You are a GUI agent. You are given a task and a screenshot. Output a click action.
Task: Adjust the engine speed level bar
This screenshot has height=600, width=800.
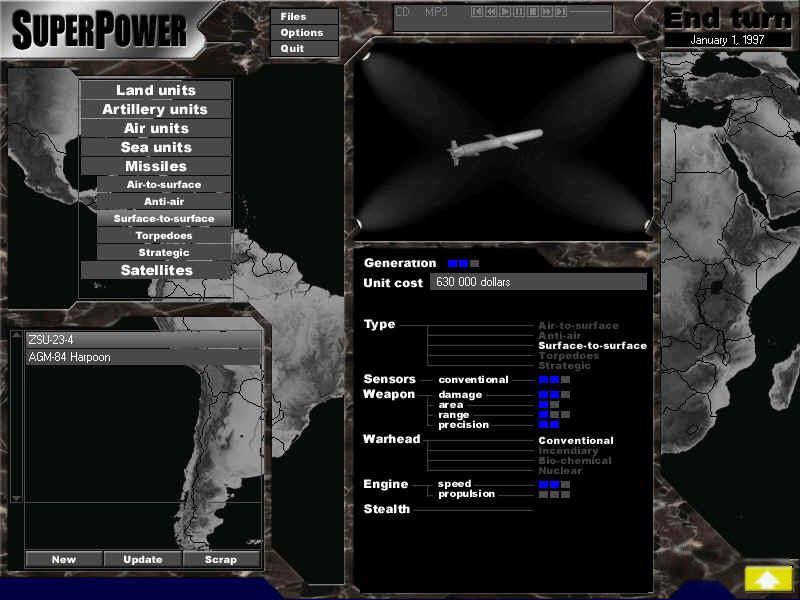[x=554, y=484]
